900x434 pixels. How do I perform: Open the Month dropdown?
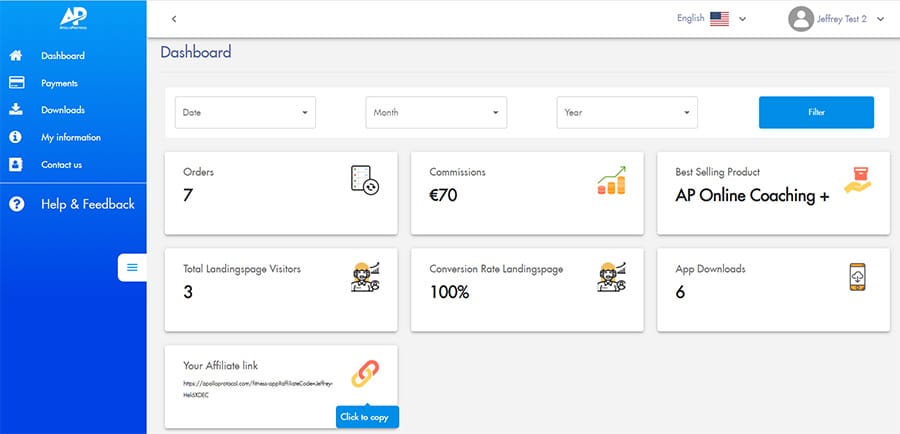436,113
